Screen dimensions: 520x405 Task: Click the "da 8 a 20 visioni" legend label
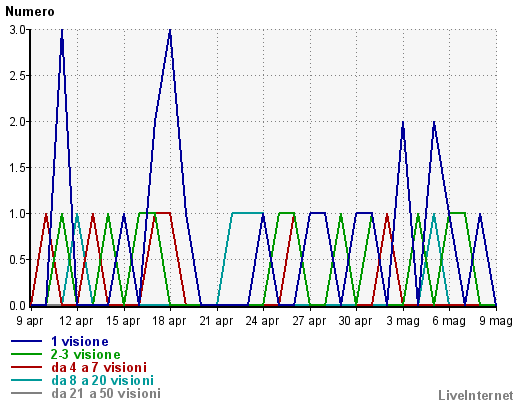102,380
